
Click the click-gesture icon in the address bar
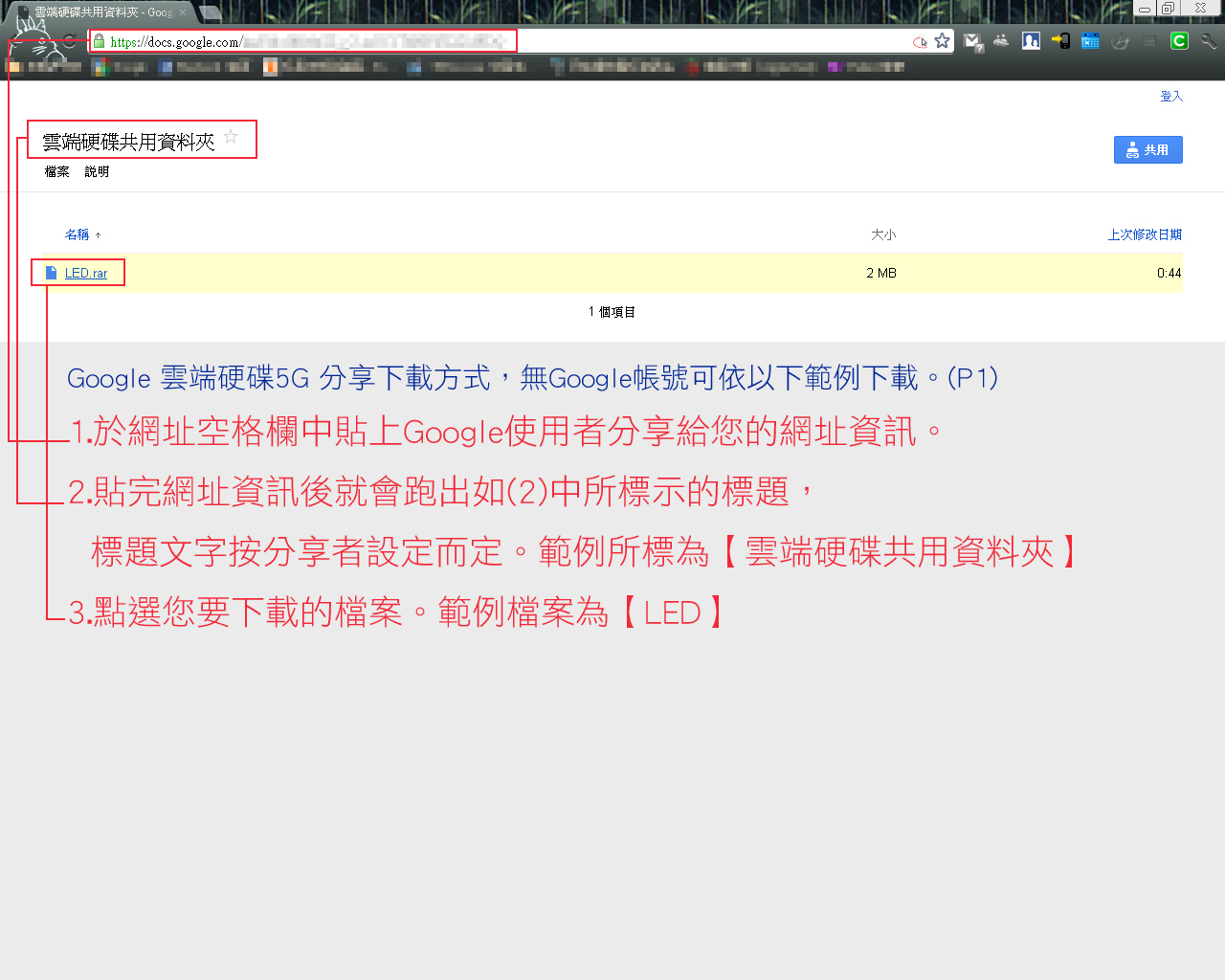pyautogui.click(x=920, y=41)
